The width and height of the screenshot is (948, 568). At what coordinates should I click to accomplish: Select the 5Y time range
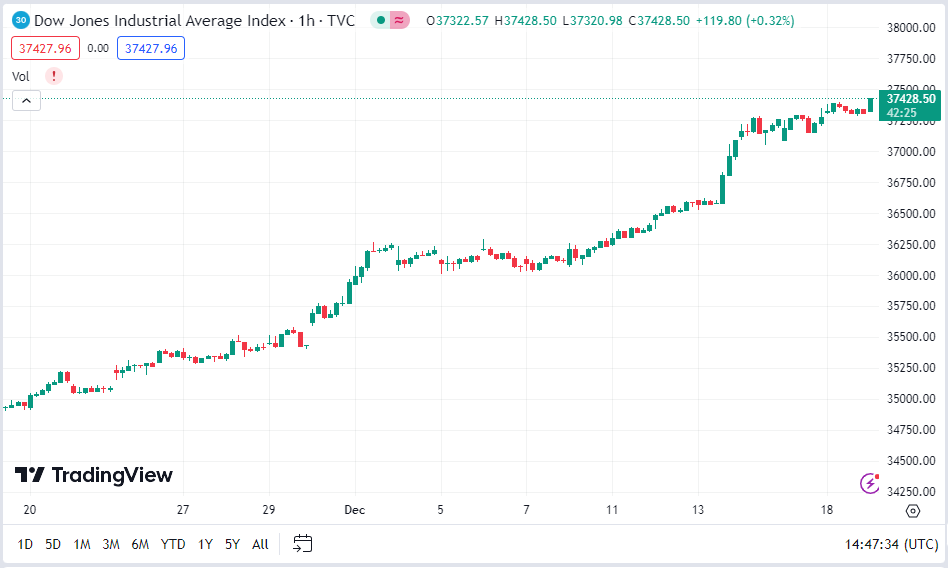coord(233,544)
